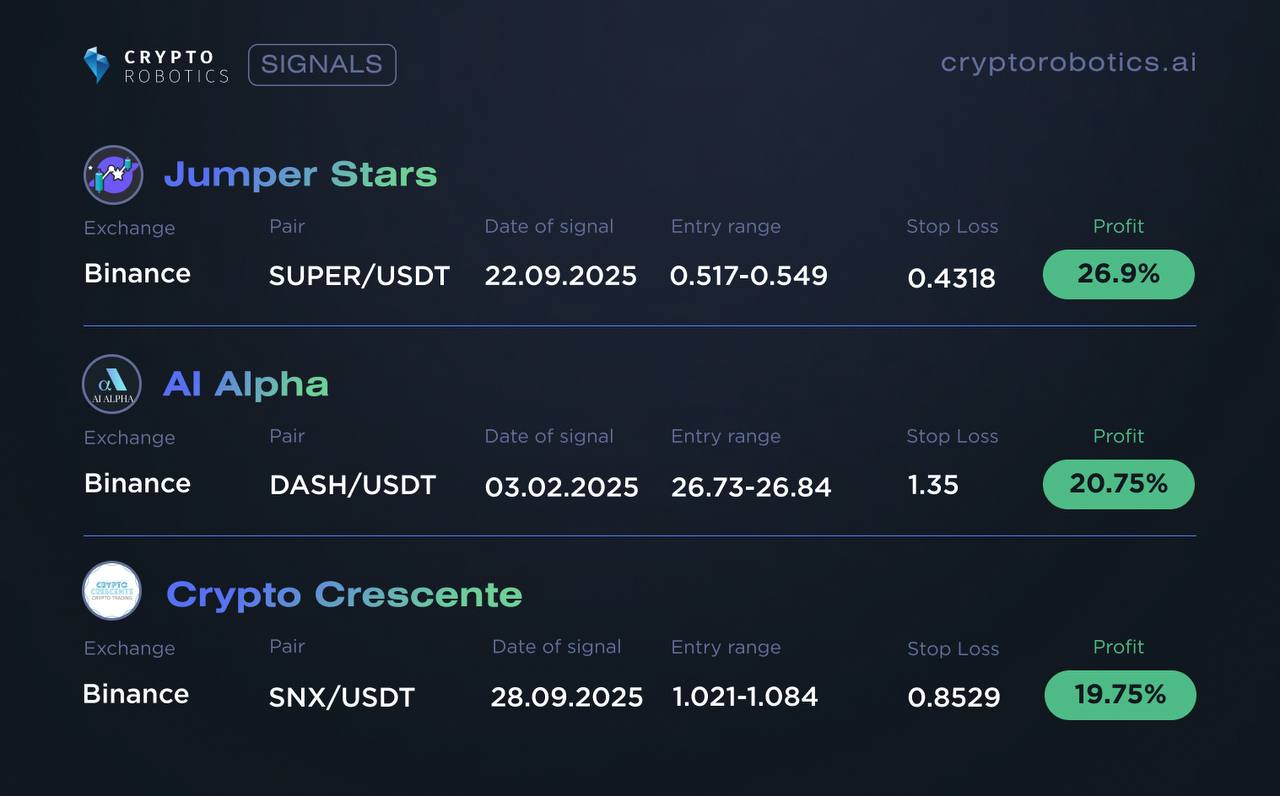Click the CRYPTO ROBOTICS brand name text
This screenshot has width=1280, height=796.
(x=176, y=66)
